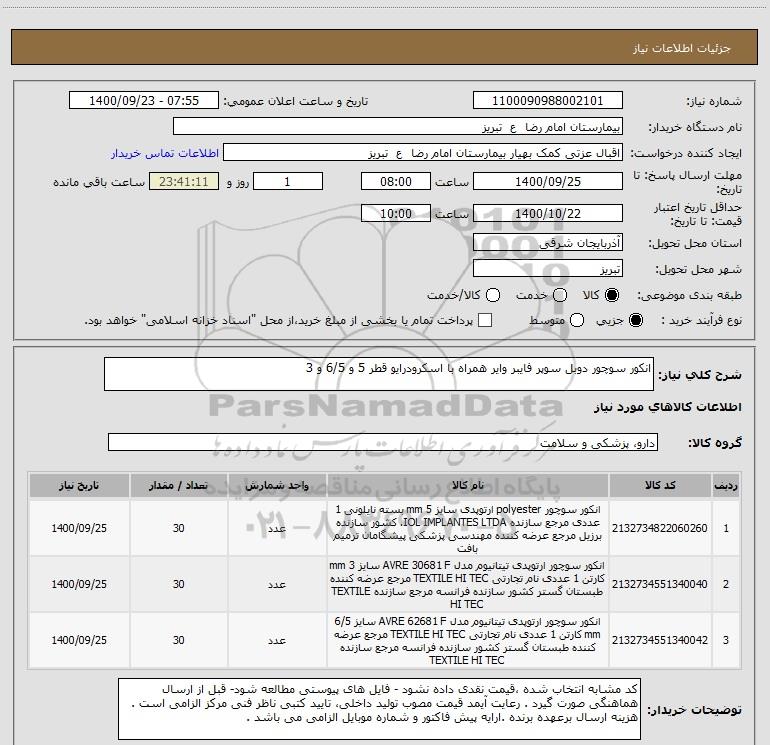Select the خدمت radio button

560,295
